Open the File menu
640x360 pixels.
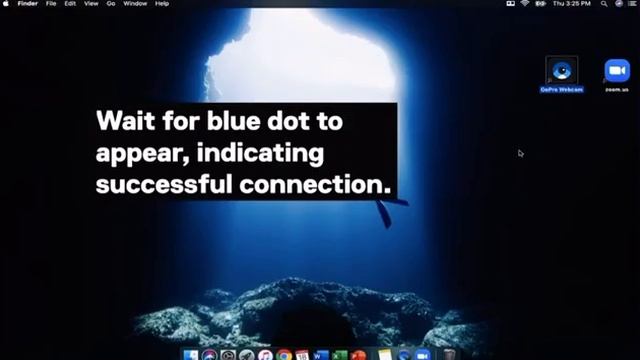point(51,3)
